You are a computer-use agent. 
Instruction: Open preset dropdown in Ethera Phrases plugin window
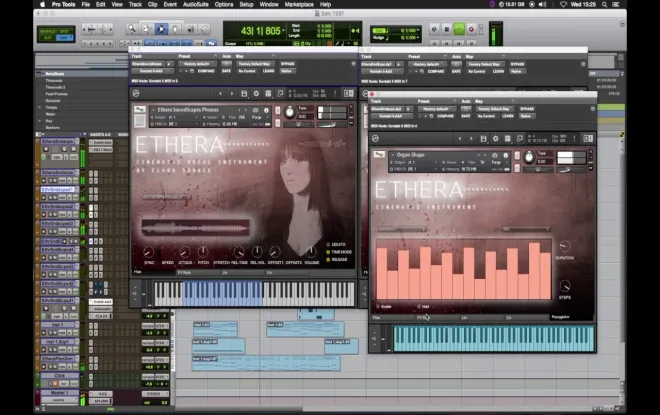[x=197, y=64]
